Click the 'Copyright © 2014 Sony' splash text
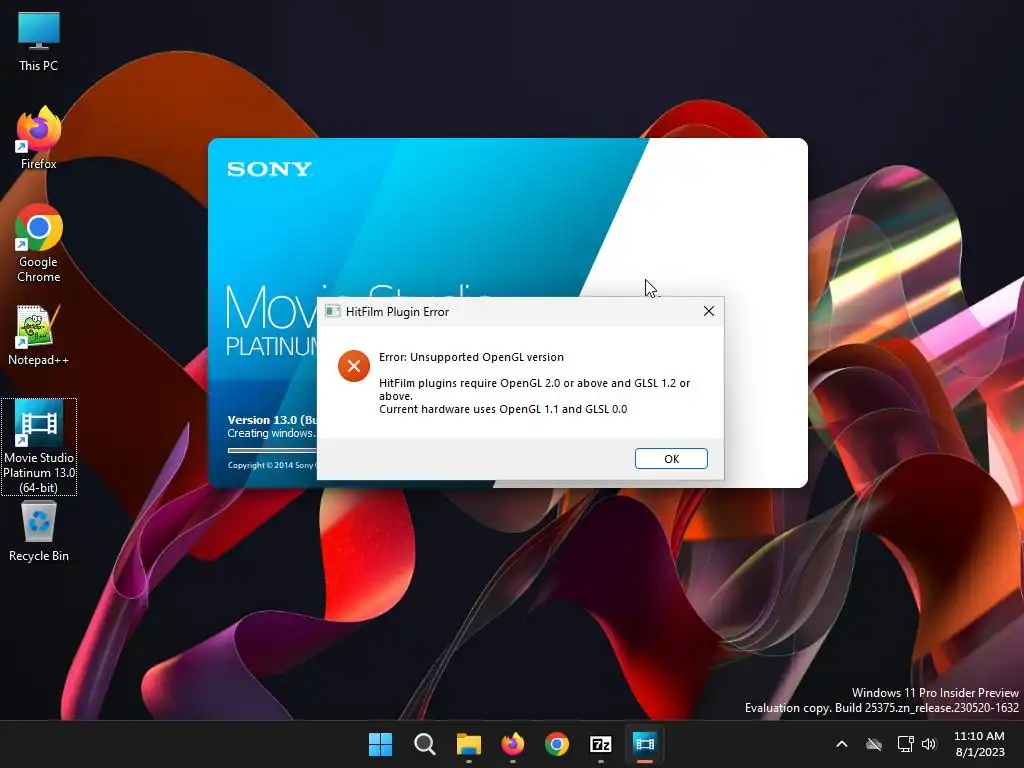This screenshot has width=1024, height=768. pos(272,466)
